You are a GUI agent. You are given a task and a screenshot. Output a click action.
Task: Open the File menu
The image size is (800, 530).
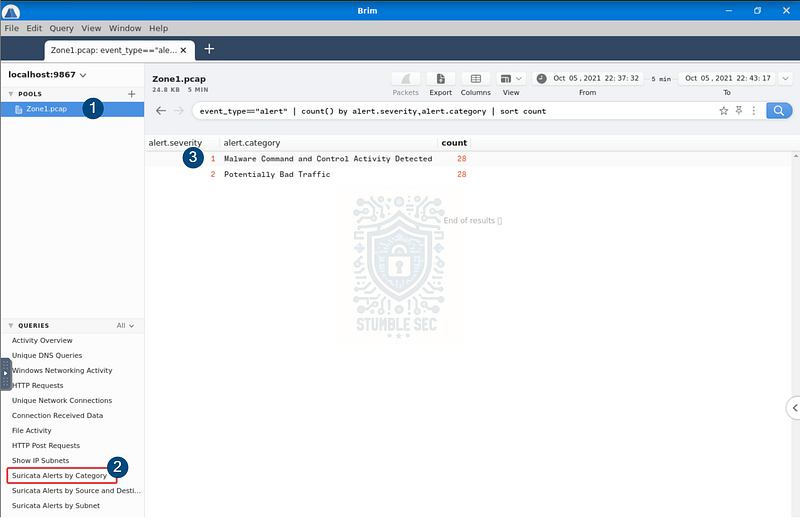[x=12, y=29]
